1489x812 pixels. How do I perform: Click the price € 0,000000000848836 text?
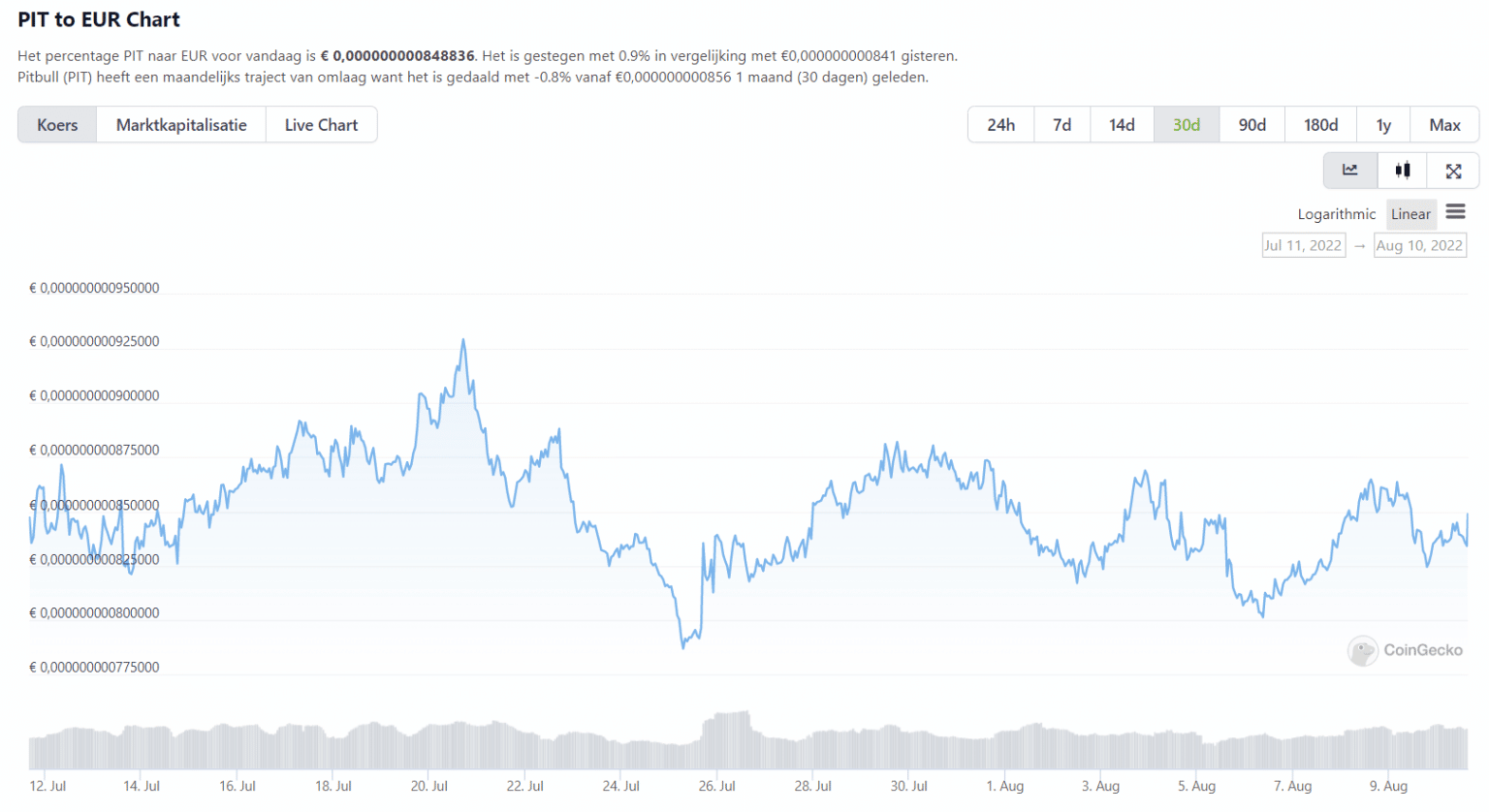[x=398, y=56]
